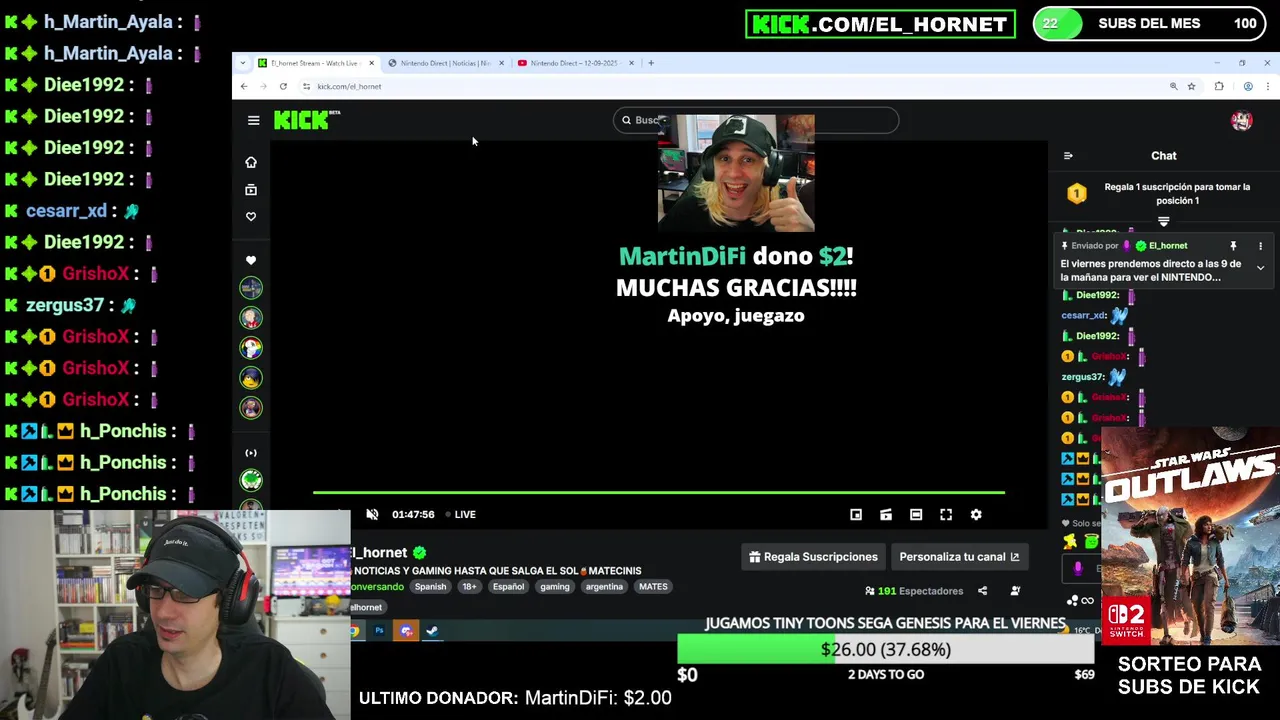
Task: Open Discord from the Windows taskbar
Action: 405,631
